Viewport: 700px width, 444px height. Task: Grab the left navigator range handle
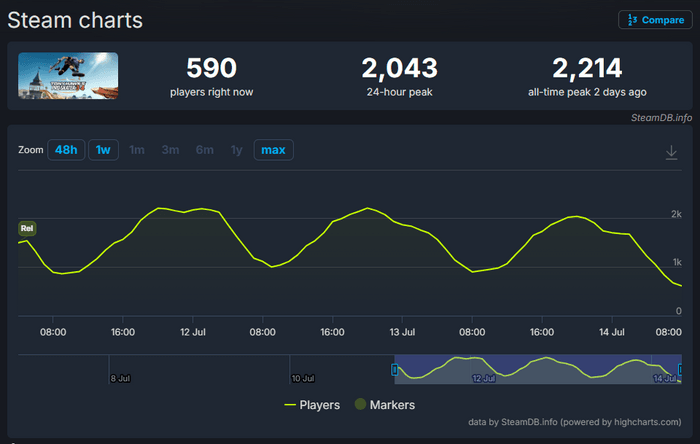(x=395, y=369)
